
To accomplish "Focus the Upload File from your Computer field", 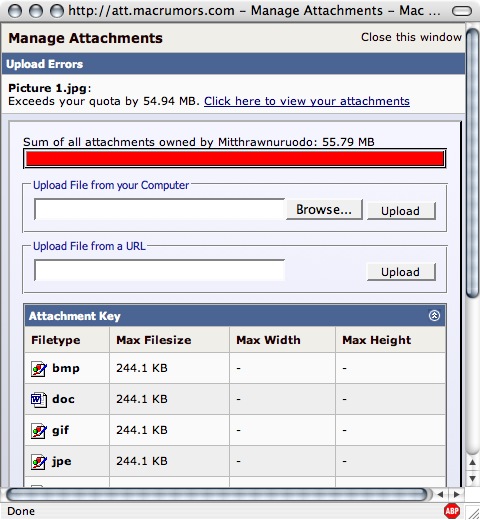I will pos(159,209).
